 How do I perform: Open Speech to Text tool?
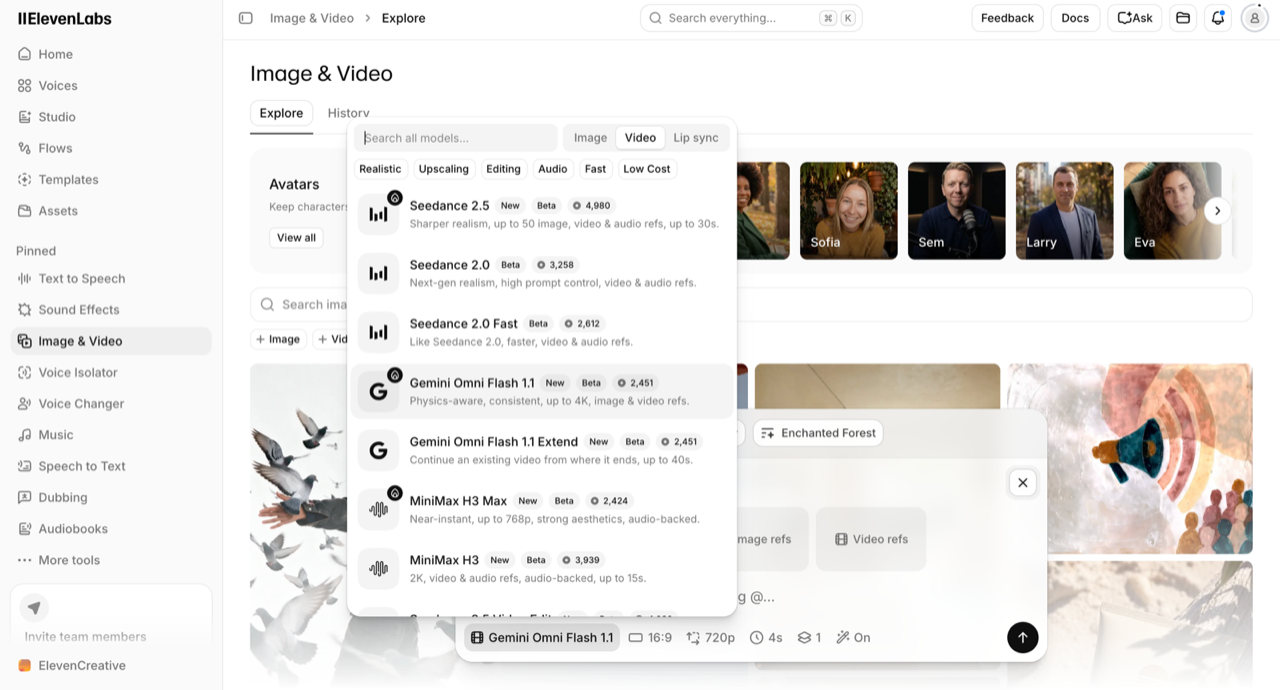[x=111, y=466]
